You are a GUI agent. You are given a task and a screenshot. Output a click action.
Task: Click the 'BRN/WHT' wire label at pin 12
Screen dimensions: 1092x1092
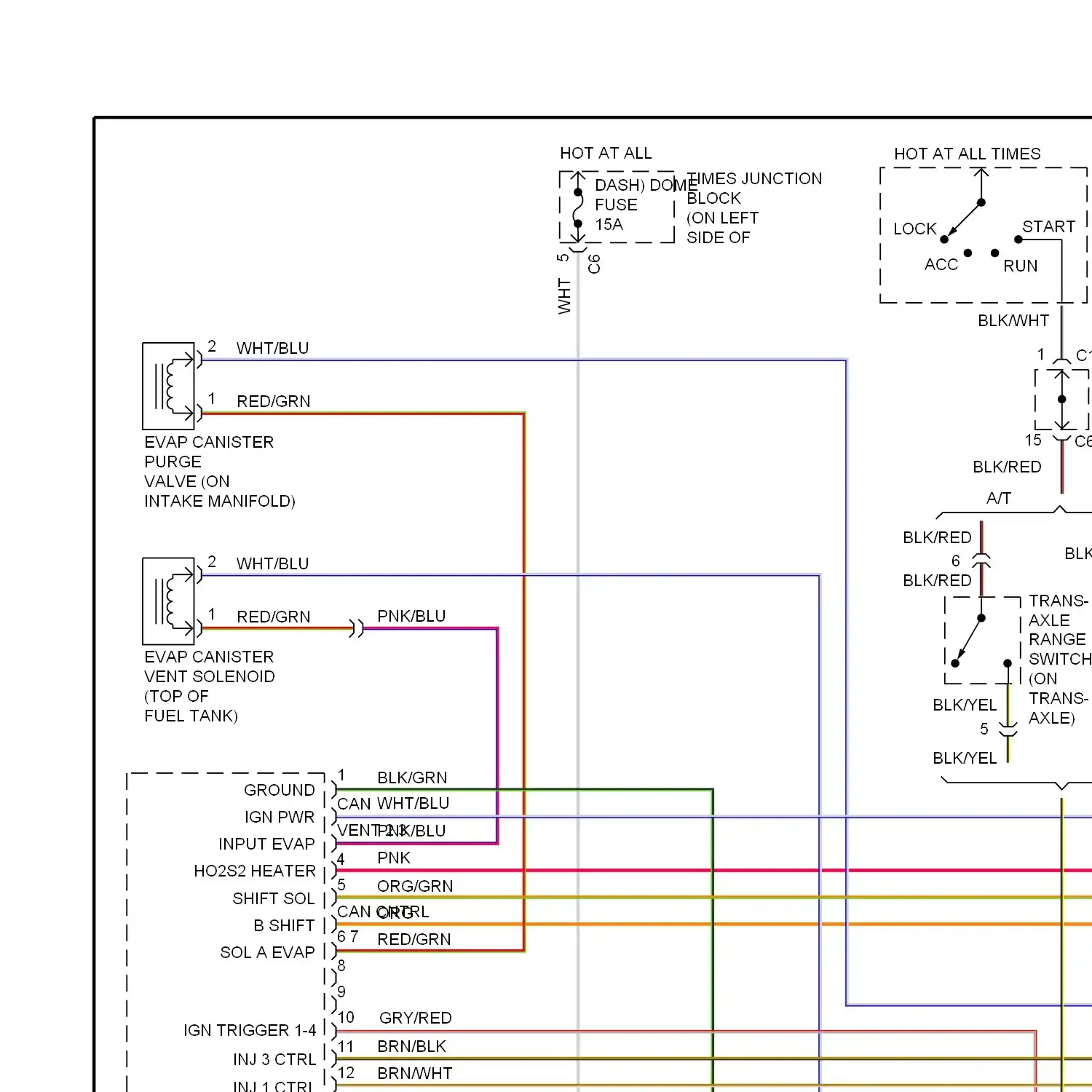pyautogui.click(x=414, y=1073)
